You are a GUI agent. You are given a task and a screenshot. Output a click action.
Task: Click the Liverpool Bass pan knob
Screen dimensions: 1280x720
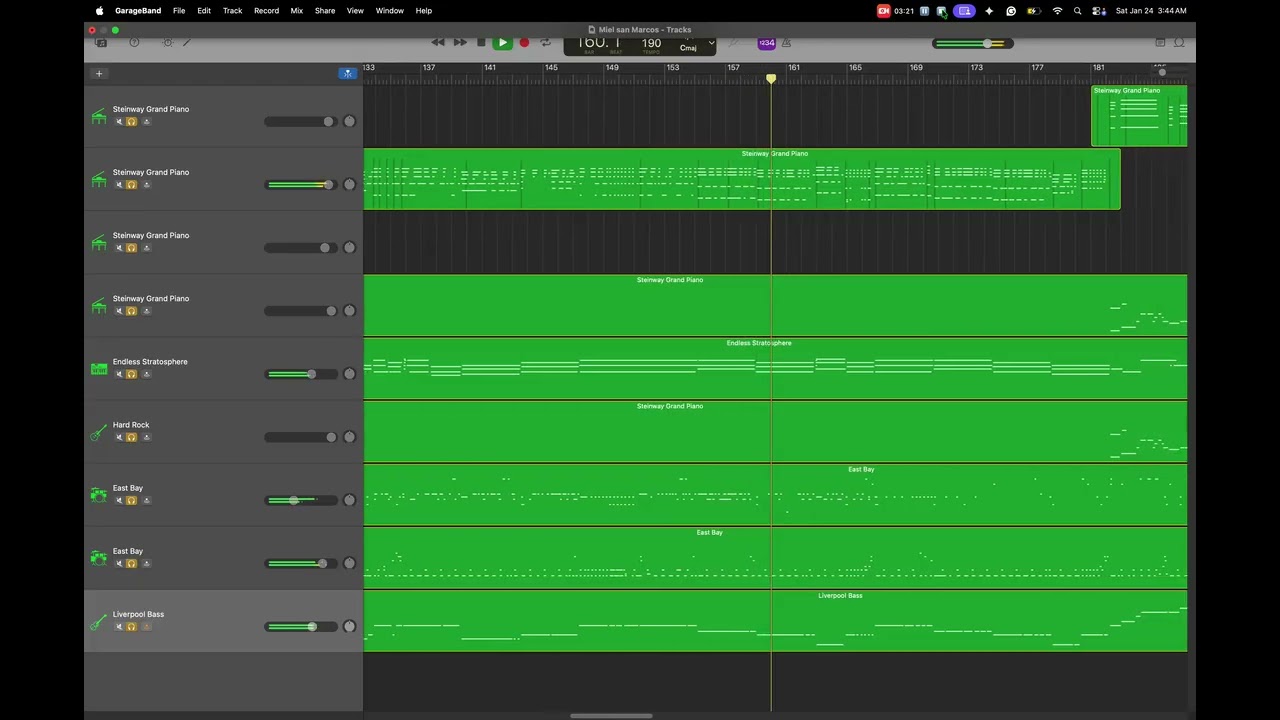point(349,627)
